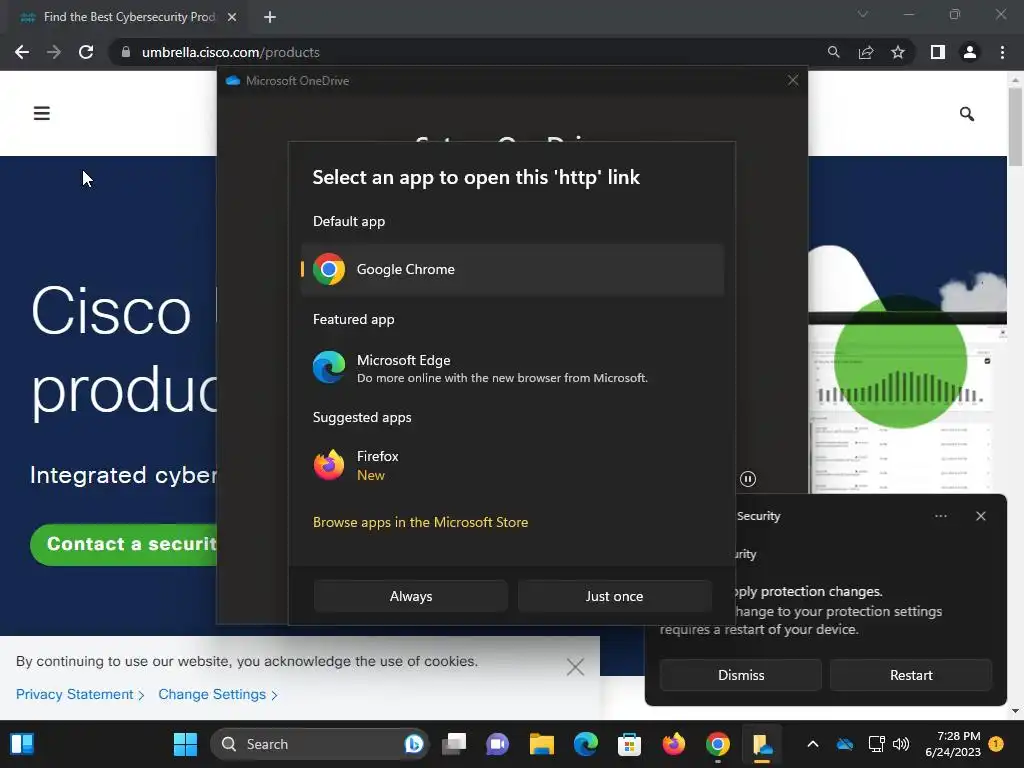Choose Microsoft Edge featured app

click(512, 368)
